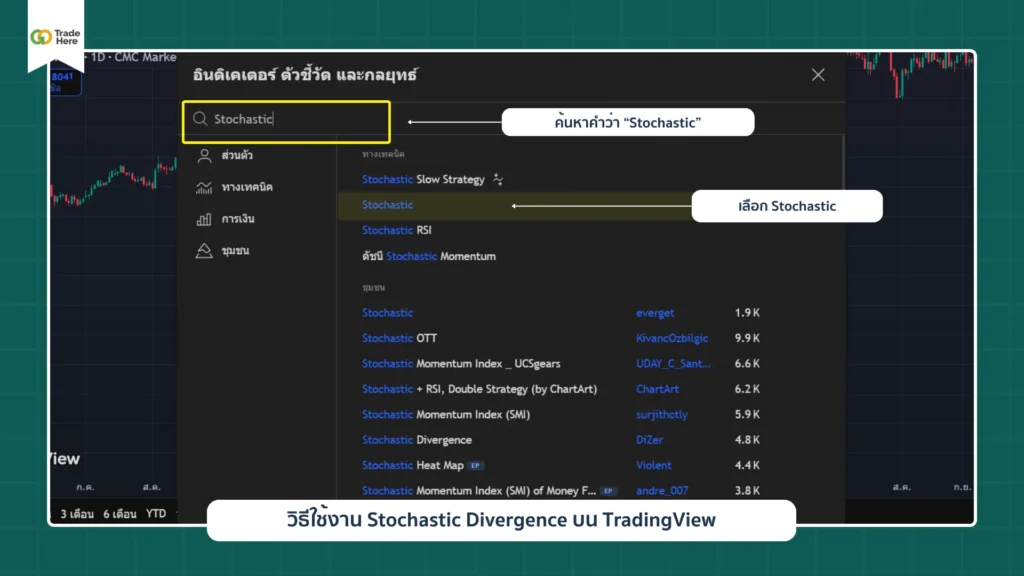
Task: Select Stochastic Slow Strategy
Action: pos(423,180)
